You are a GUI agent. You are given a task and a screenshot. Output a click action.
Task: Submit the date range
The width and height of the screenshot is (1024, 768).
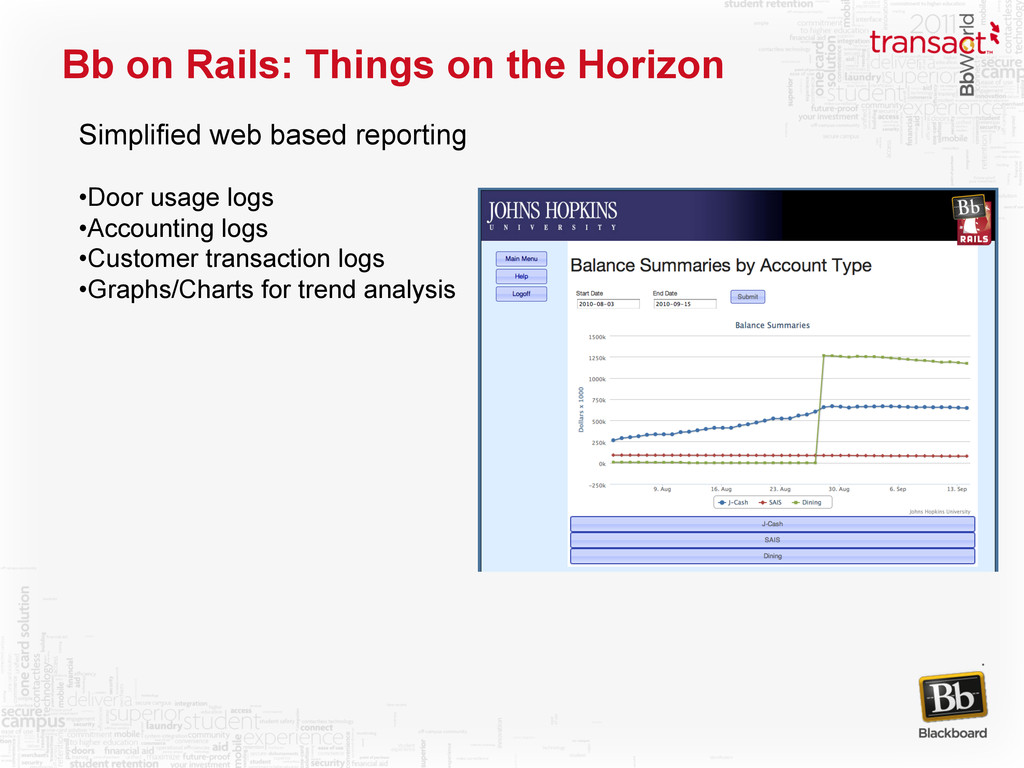[748, 296]
